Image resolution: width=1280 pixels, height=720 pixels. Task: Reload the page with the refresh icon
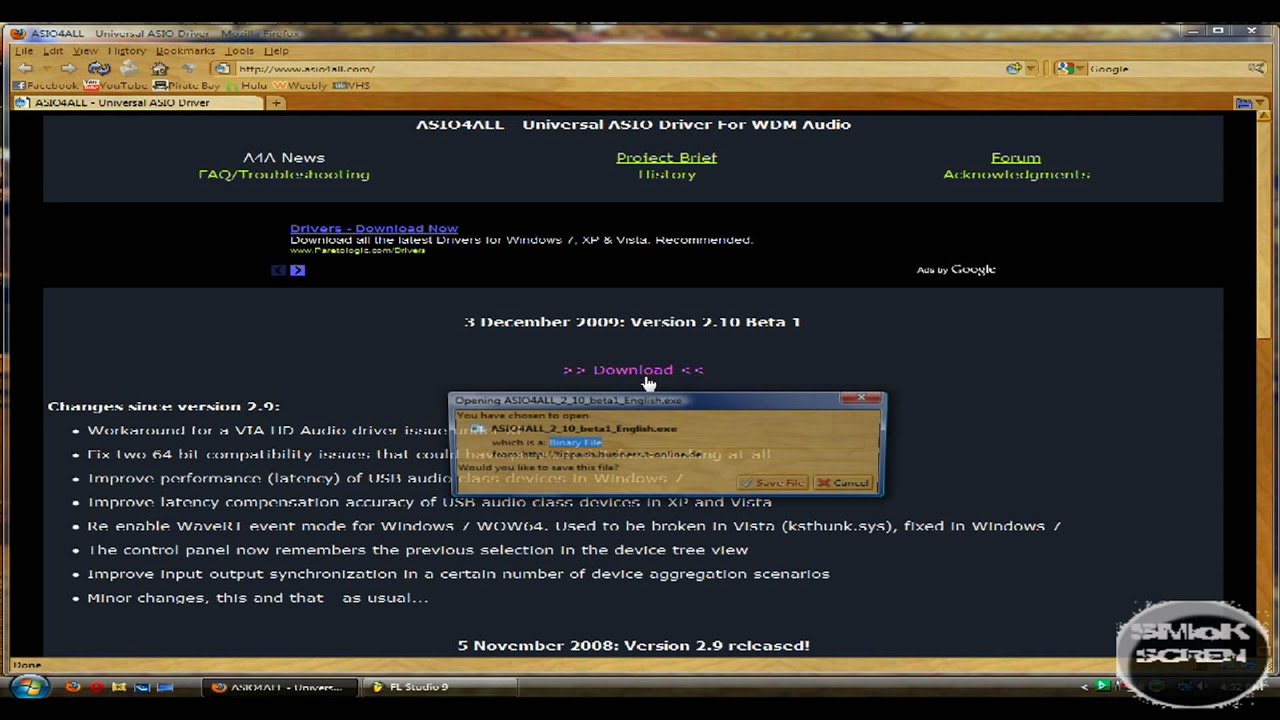(x=98, y=68)
